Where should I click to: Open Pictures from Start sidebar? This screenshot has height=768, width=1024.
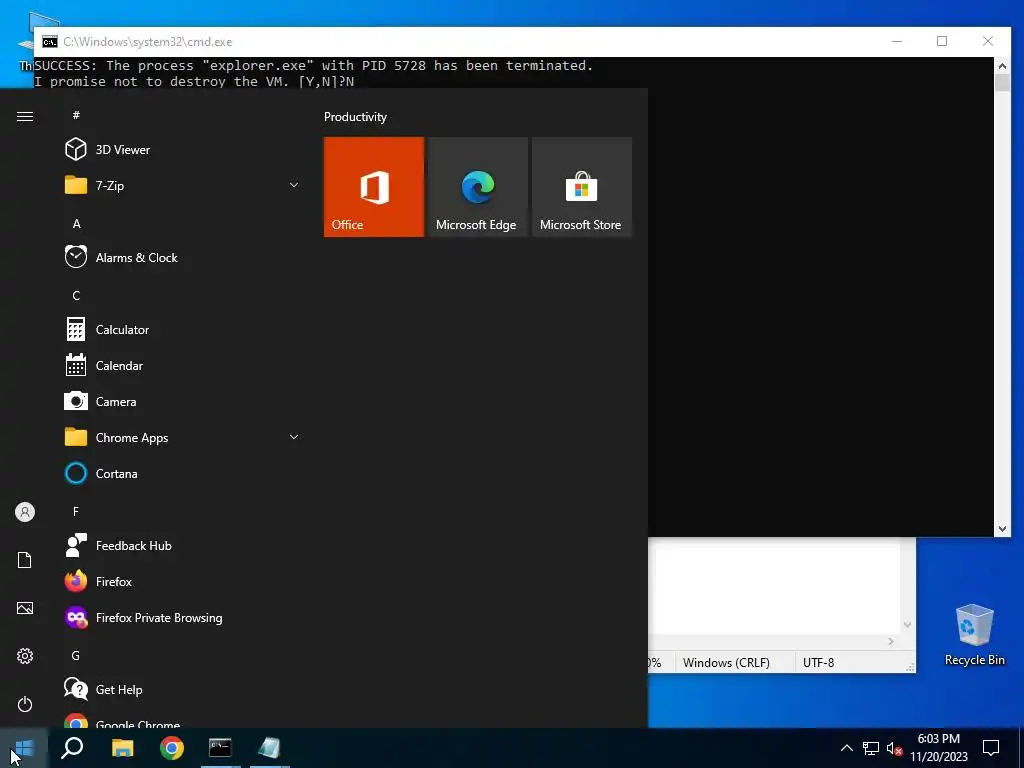point(25,608)
